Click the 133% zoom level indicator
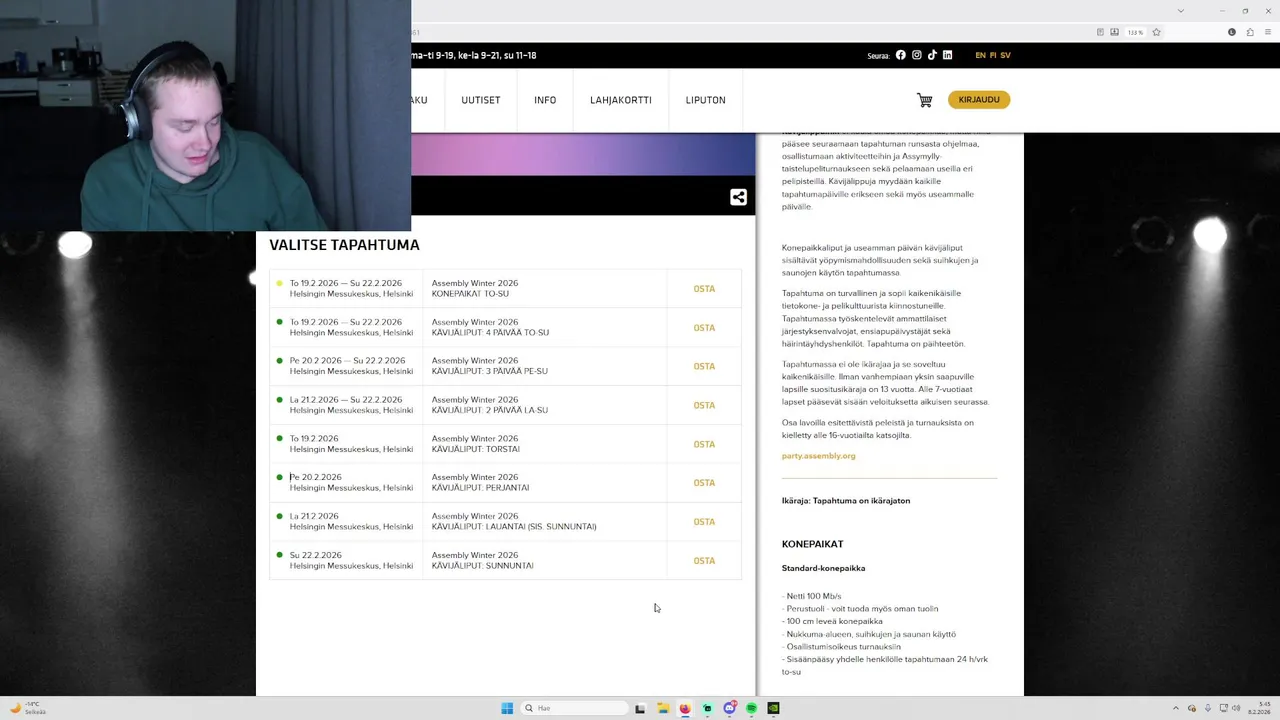The image size is (1280, 720). point(1135,32)
